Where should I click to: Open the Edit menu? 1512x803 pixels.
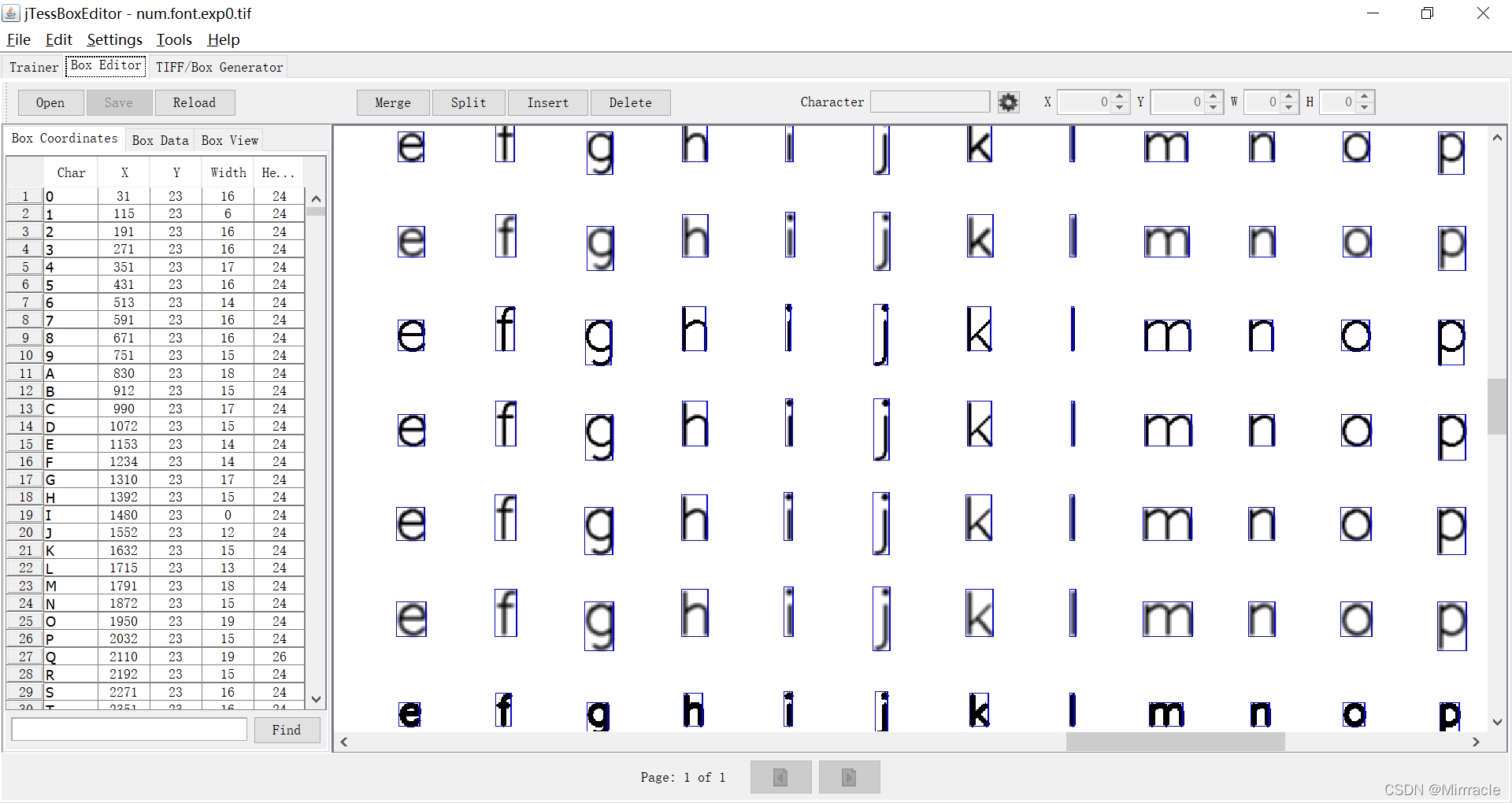pyautogui.click(x=58, y=39)
